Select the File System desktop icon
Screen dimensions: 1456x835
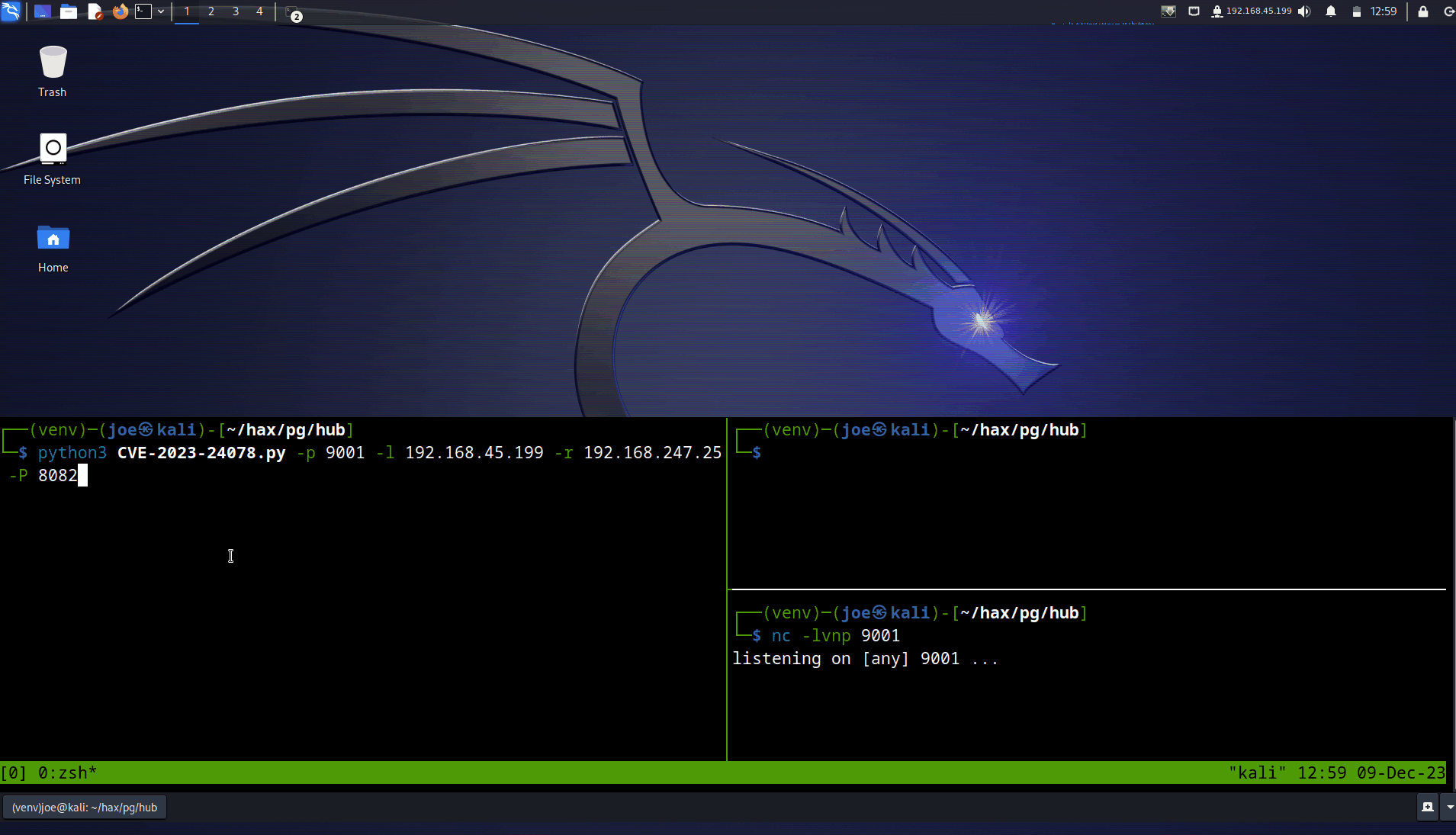[x=52, y=159]
